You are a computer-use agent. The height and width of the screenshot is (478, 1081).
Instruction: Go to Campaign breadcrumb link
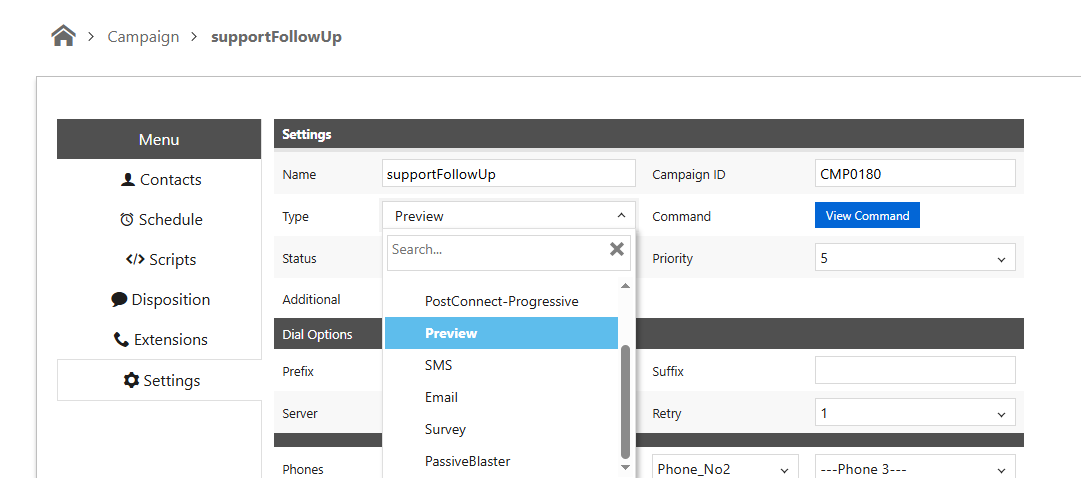pos(143,37)
